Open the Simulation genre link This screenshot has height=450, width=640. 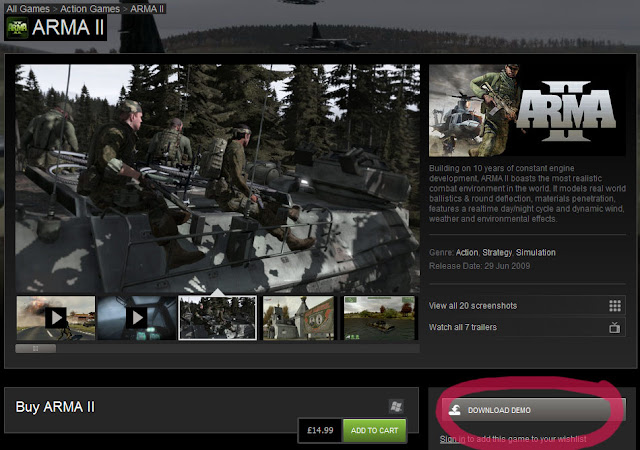536,252
